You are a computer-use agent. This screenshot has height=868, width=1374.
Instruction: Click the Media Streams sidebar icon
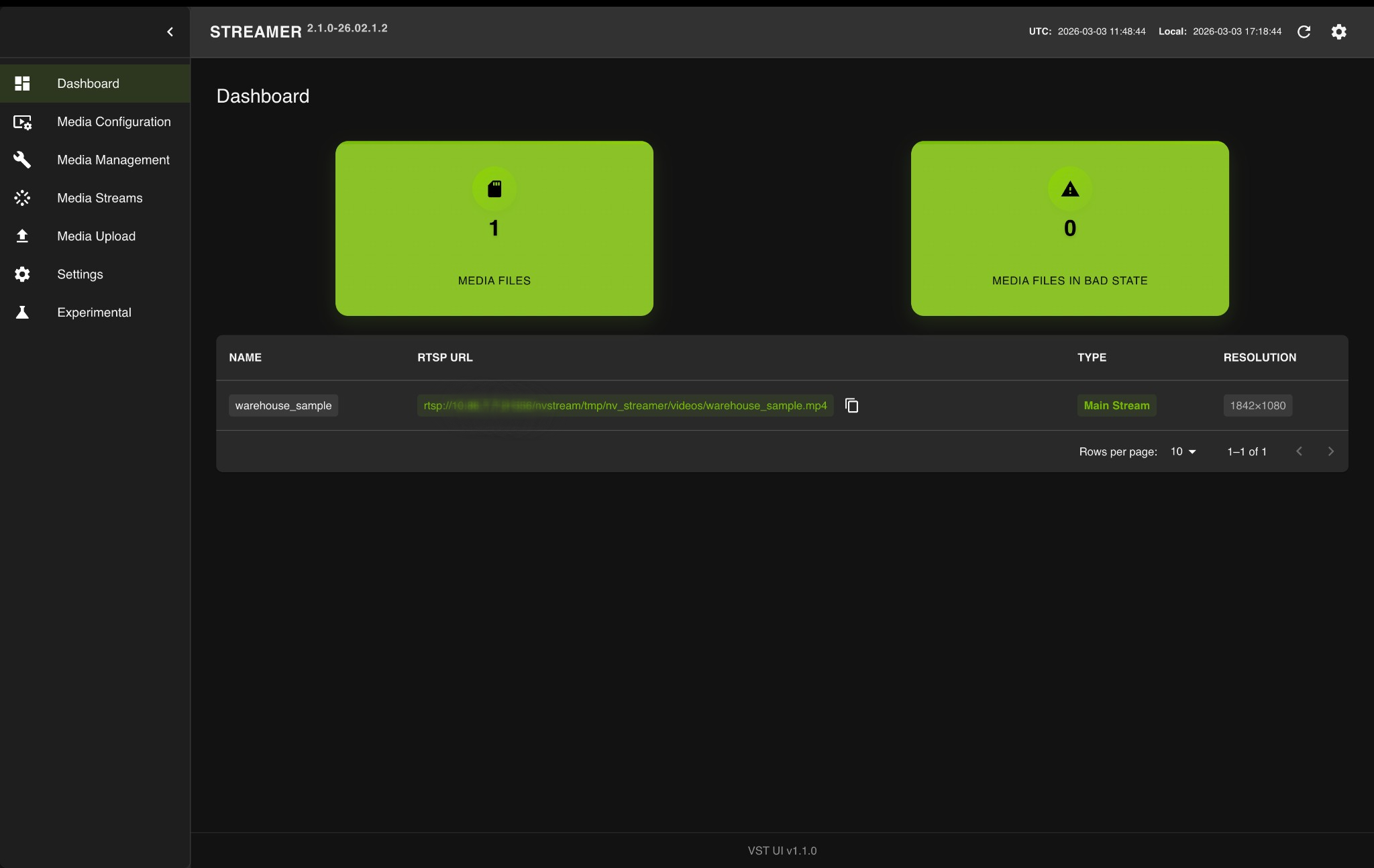[x=22, y=198]
